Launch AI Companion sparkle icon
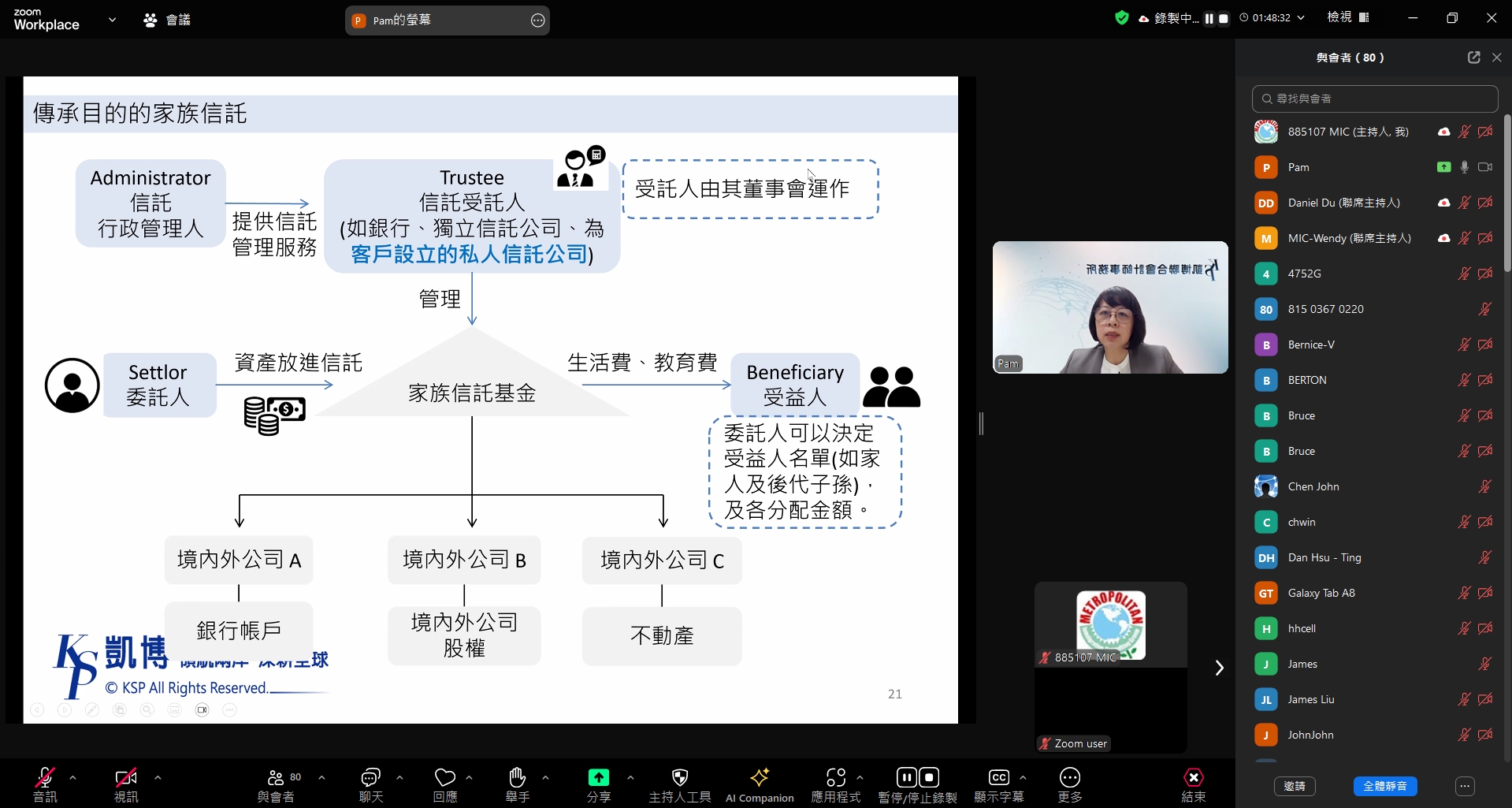Image resolution: width=1512 pixels, height=808 pixels. tap(760, 778)
